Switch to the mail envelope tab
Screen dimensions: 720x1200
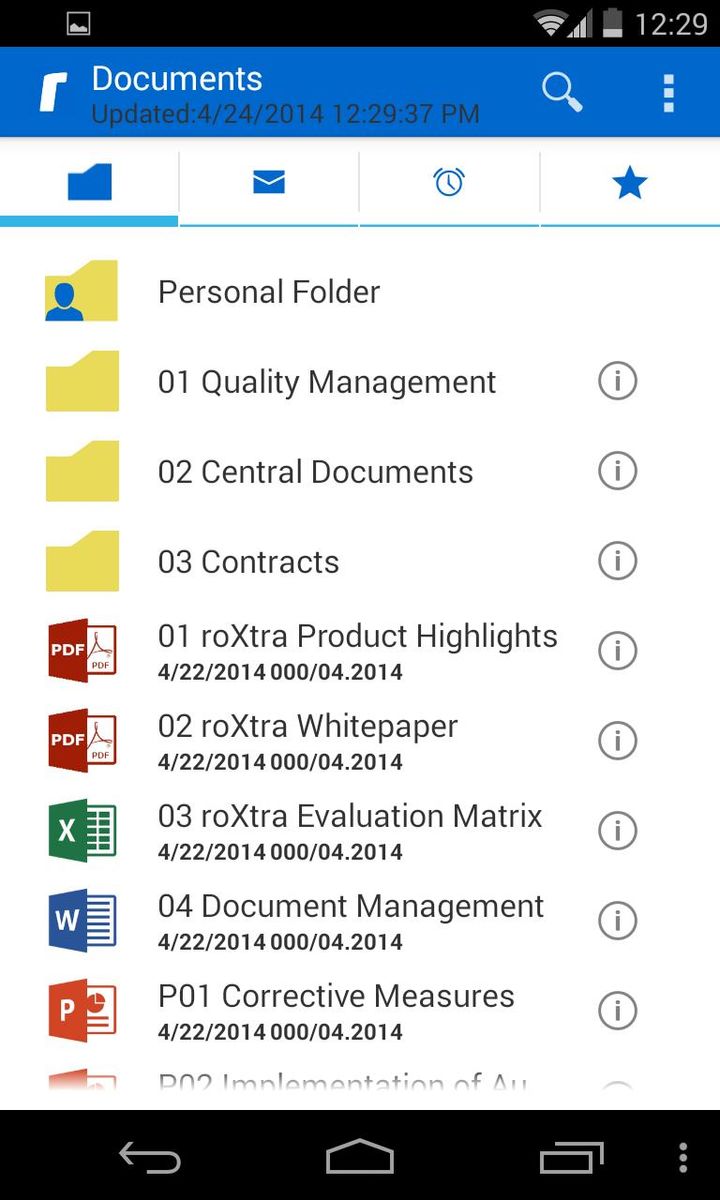pos(269,183)
